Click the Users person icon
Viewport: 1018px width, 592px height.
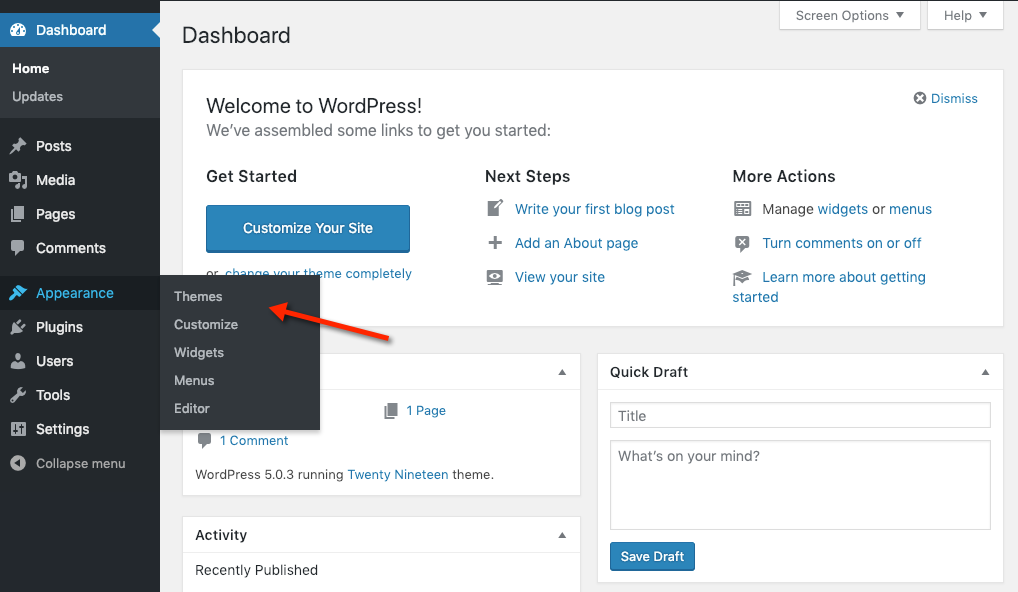18,361
